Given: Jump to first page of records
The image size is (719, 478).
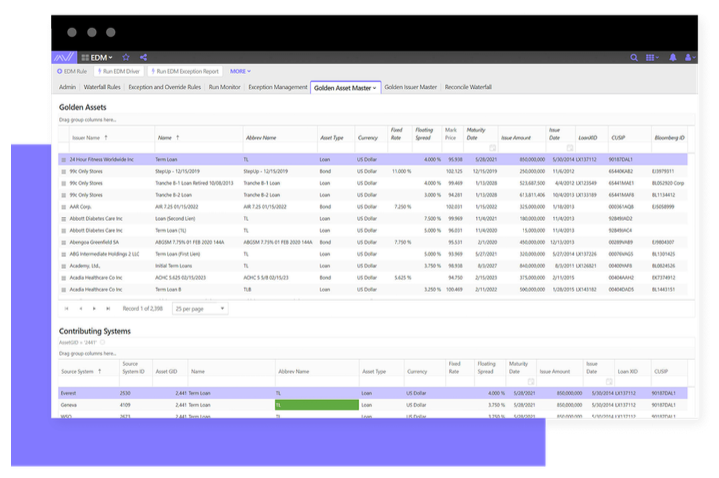Looking at the screenshot, I should pyautogui.click(x=66, y=309).
